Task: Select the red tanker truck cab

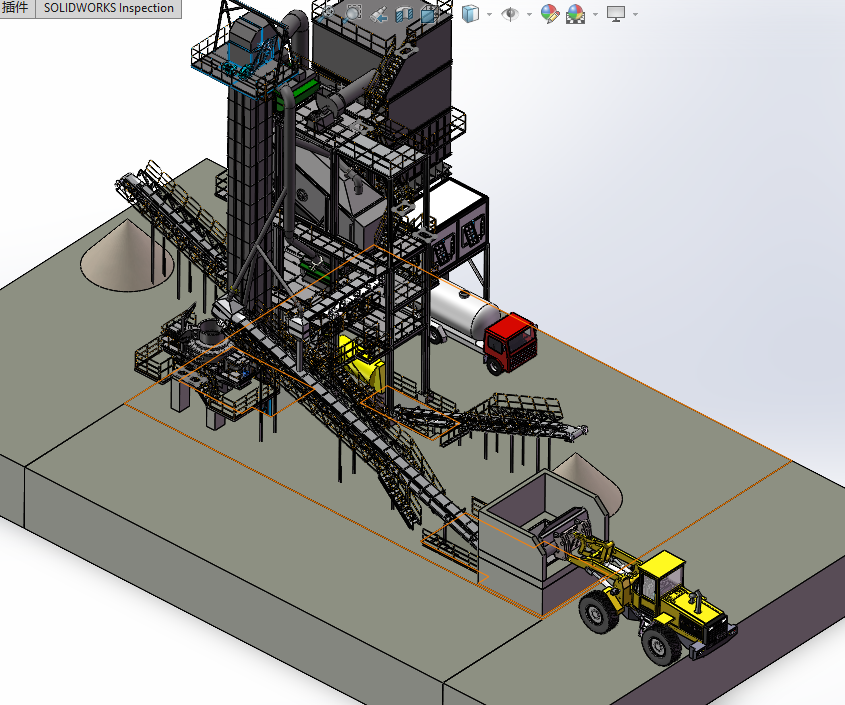Action: tap(510, 341)
